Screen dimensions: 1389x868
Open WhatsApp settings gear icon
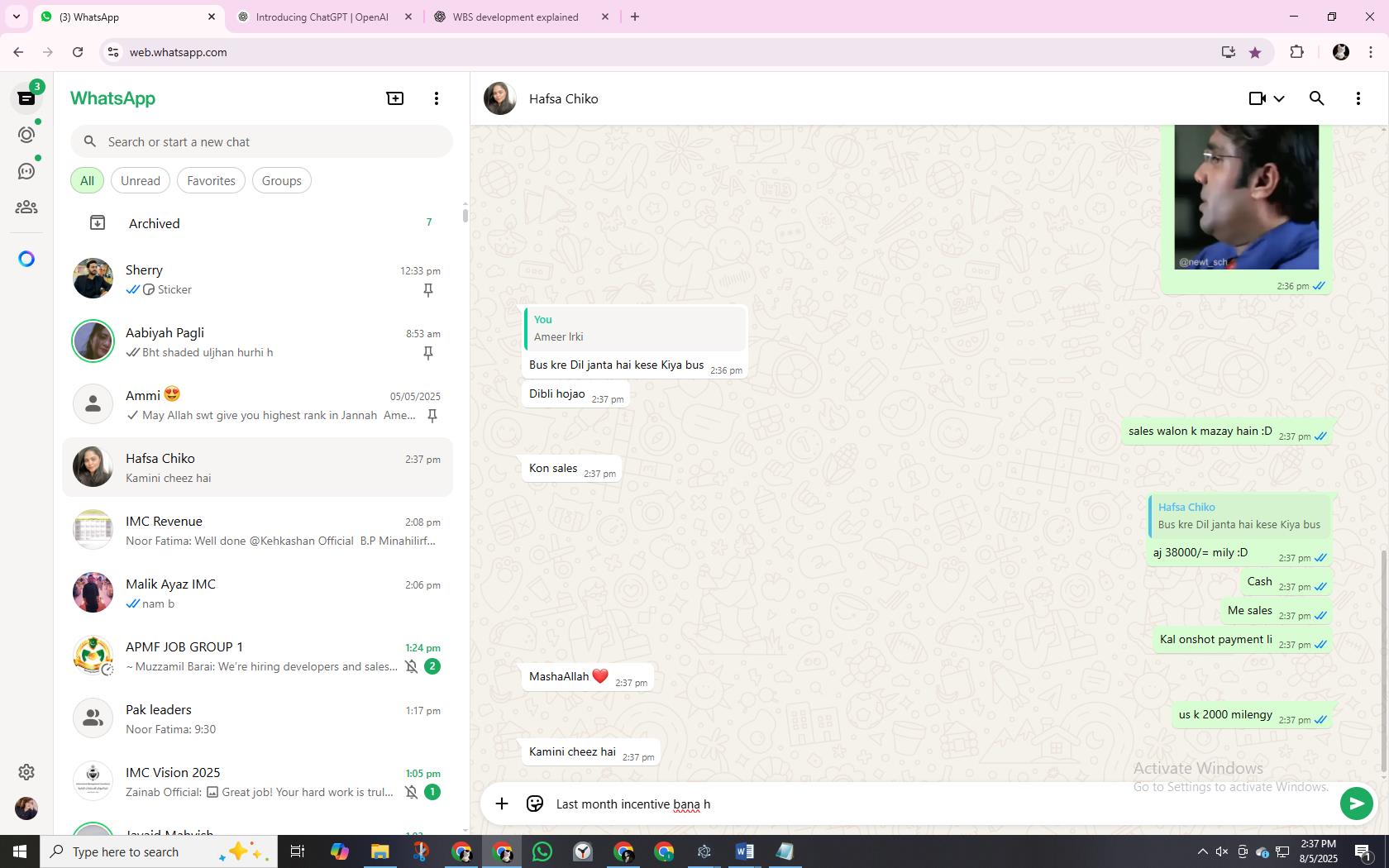point(26,772)
